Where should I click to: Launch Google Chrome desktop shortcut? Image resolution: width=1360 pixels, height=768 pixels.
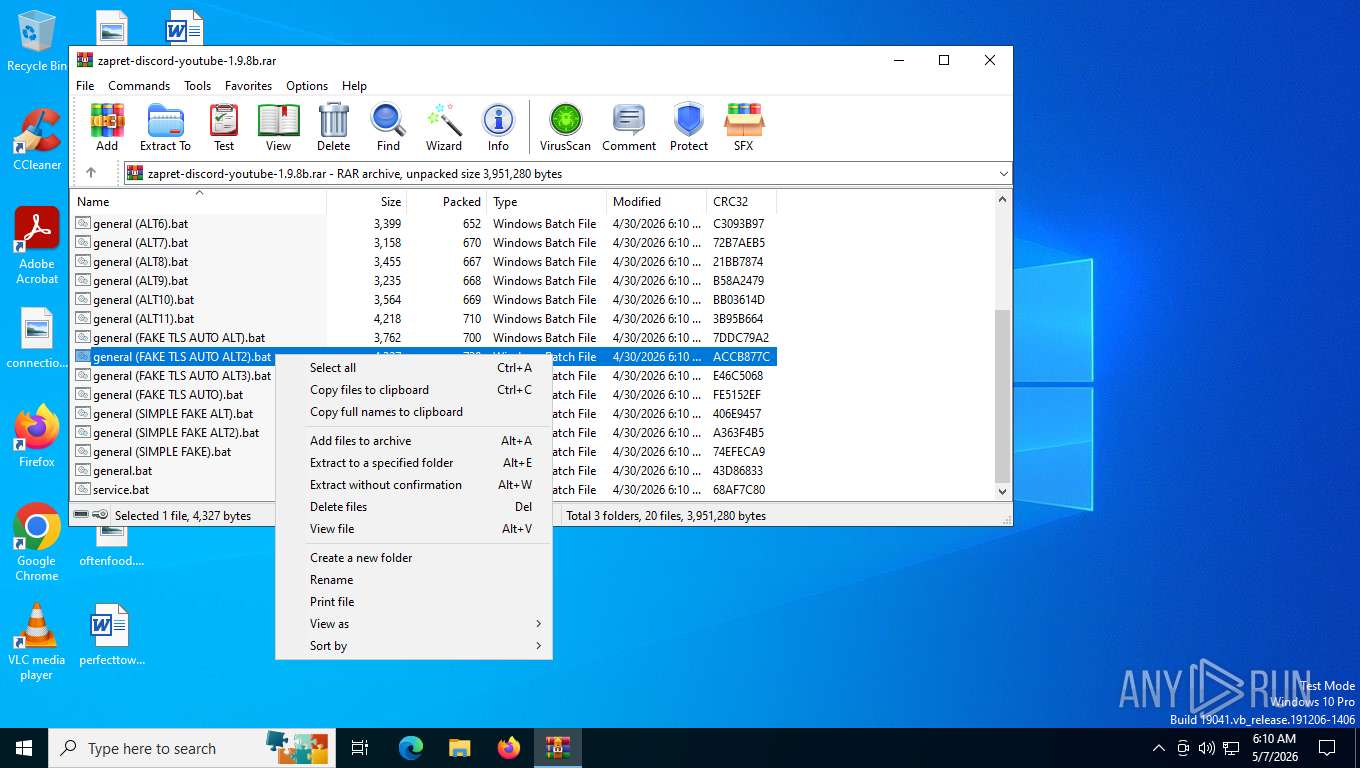[37, 542]
